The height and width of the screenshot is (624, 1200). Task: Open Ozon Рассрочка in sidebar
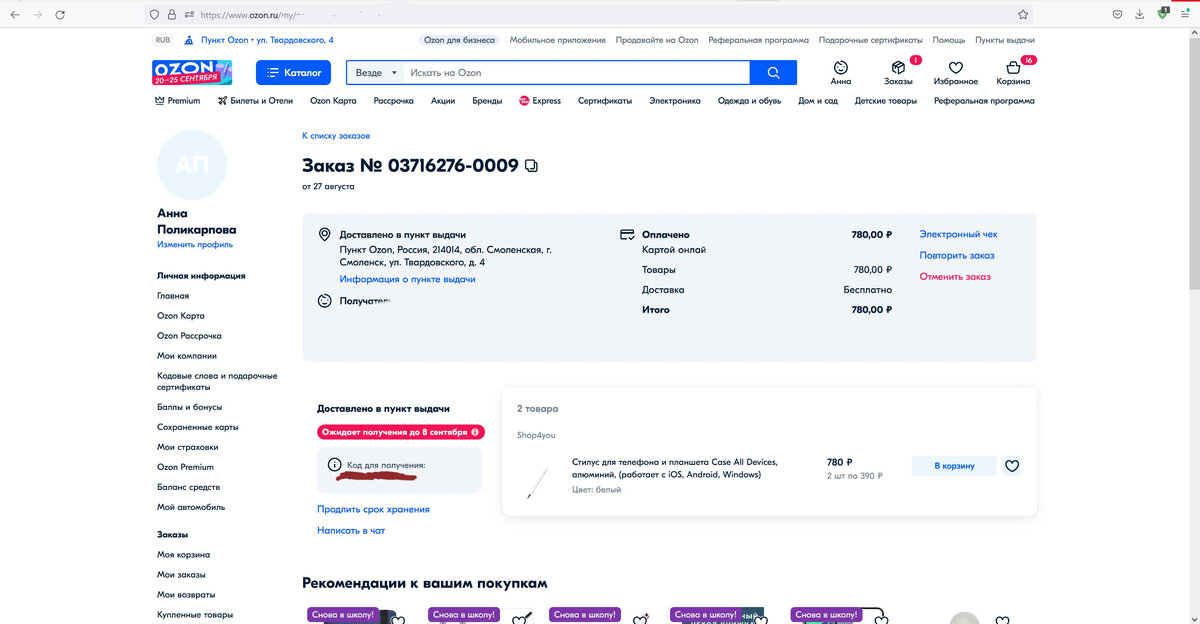click(189, 336)
